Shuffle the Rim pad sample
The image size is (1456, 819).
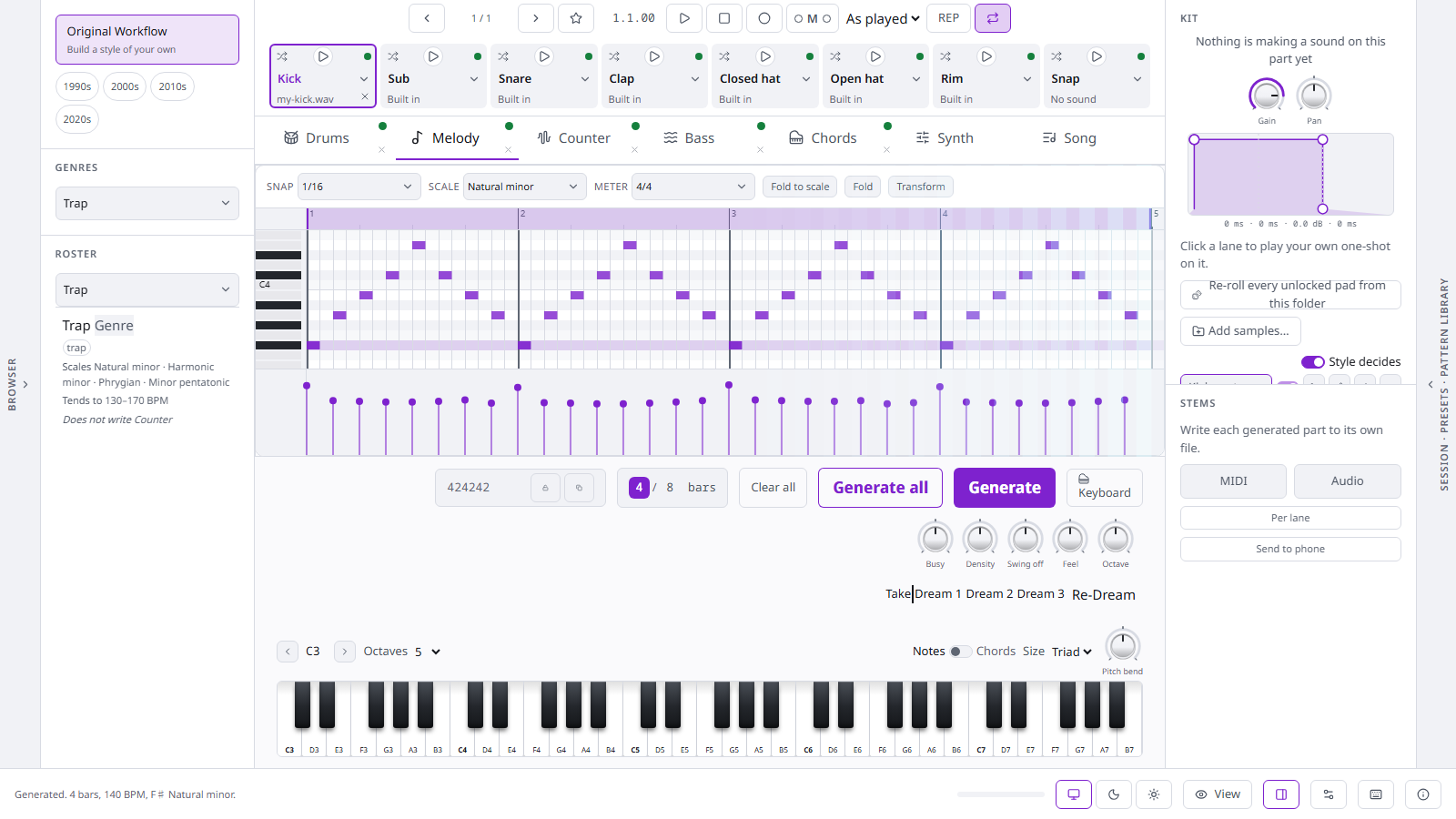coord(945,56)
